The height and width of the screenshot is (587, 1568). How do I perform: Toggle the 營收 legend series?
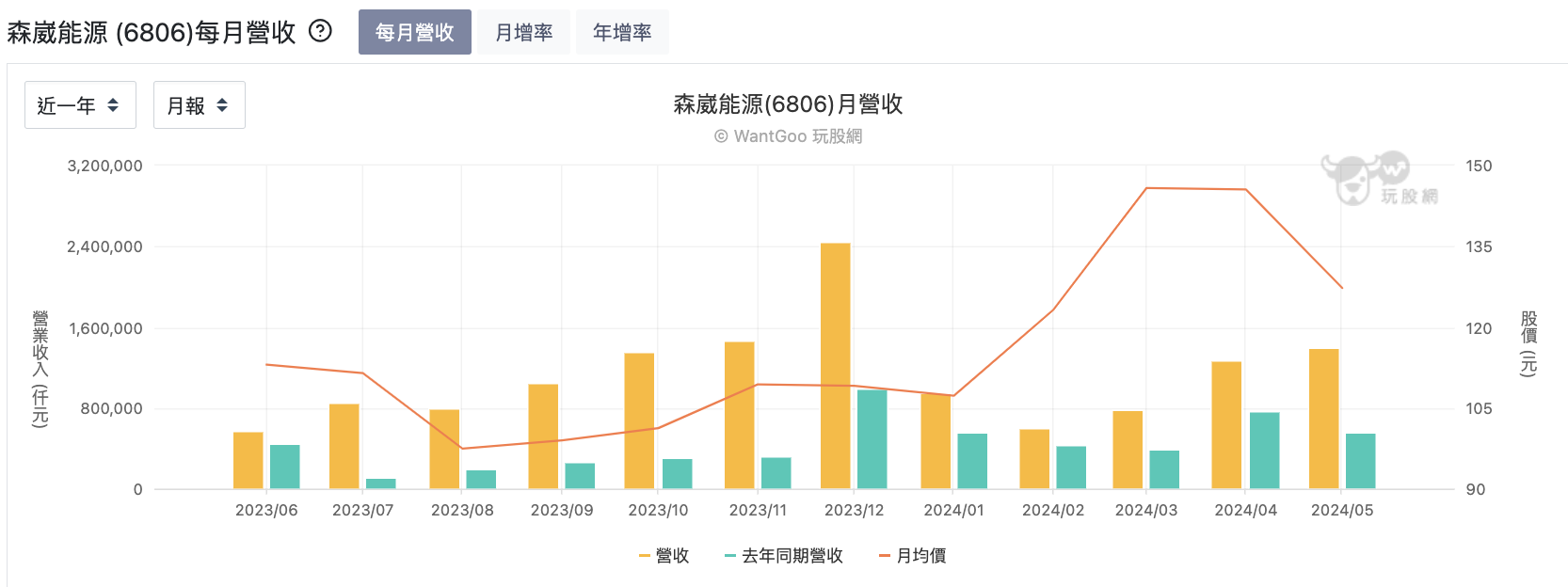pos(664,556)
